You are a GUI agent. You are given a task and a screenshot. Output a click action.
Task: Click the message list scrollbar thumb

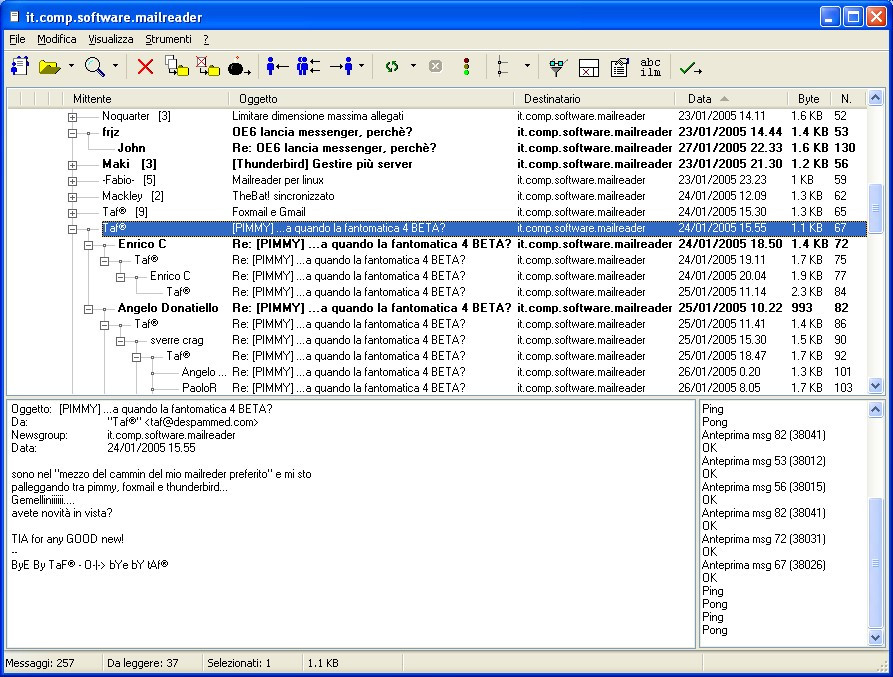(875, 208)
